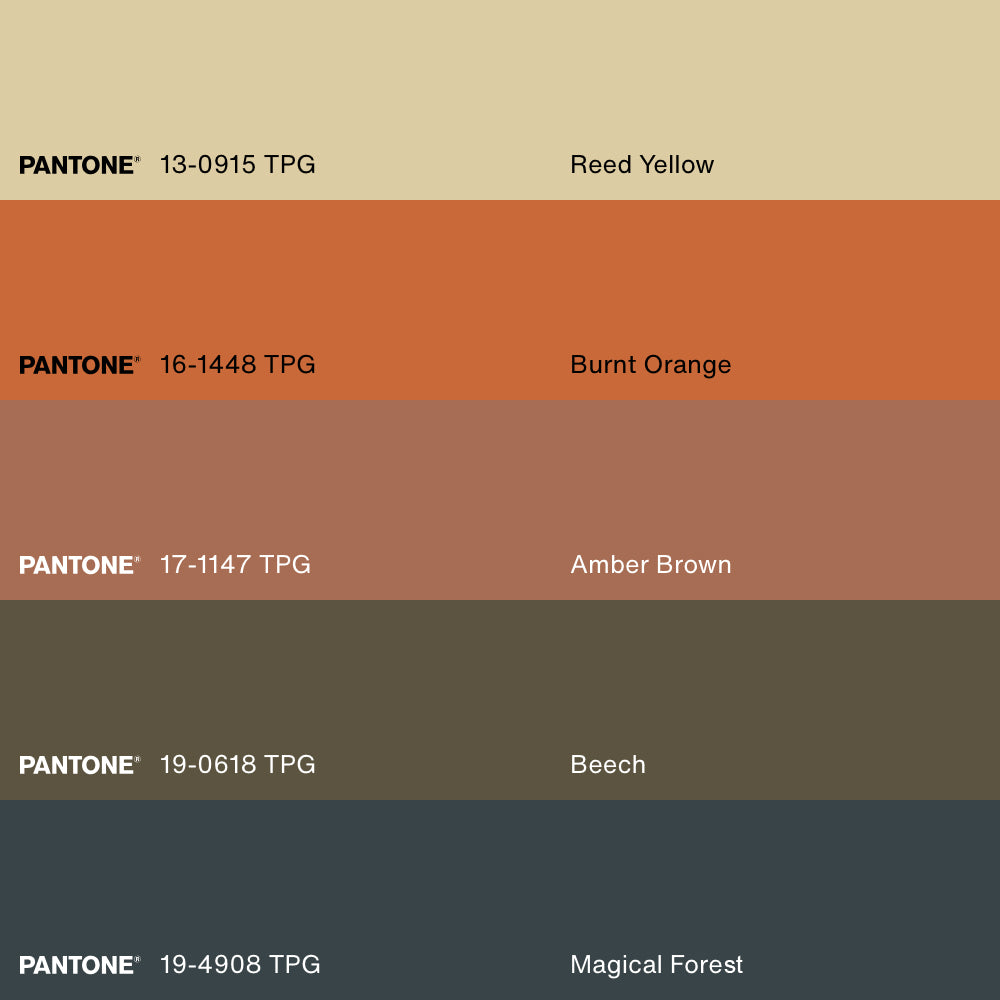Select the "Magical Forest" name label
The width and height of the screenshot is (1000, 1000).
pyautogui.click(x=656, y=965)
